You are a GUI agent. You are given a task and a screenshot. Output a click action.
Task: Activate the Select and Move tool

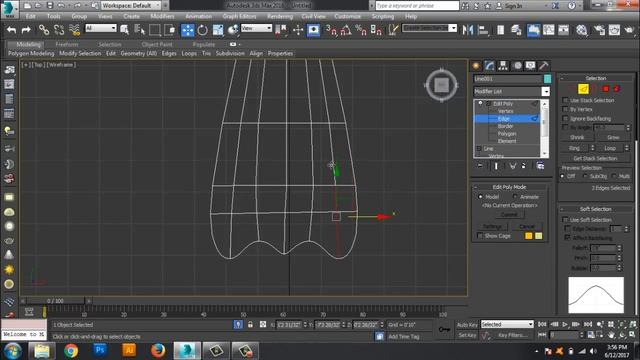pos(187,30)
